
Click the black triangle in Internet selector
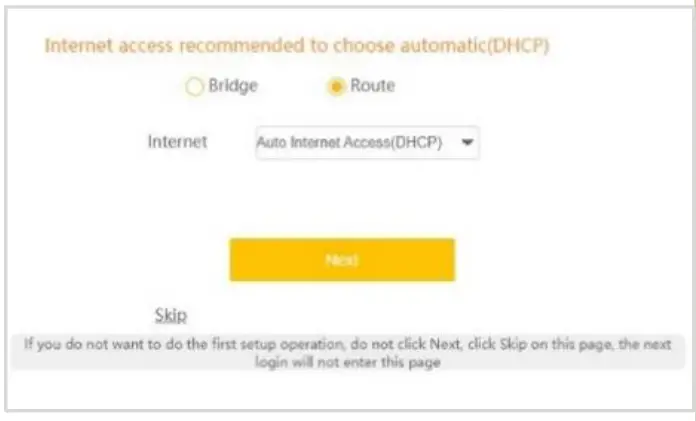click(x=466, y=142)
